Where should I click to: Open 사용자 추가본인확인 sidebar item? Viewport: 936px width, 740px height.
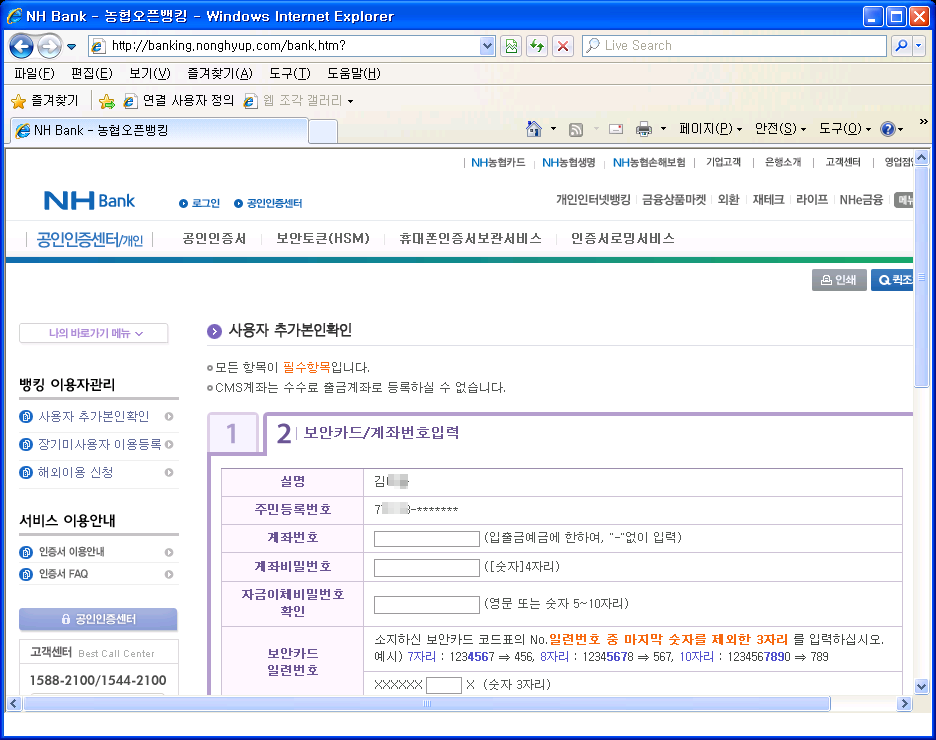(94, 417)
